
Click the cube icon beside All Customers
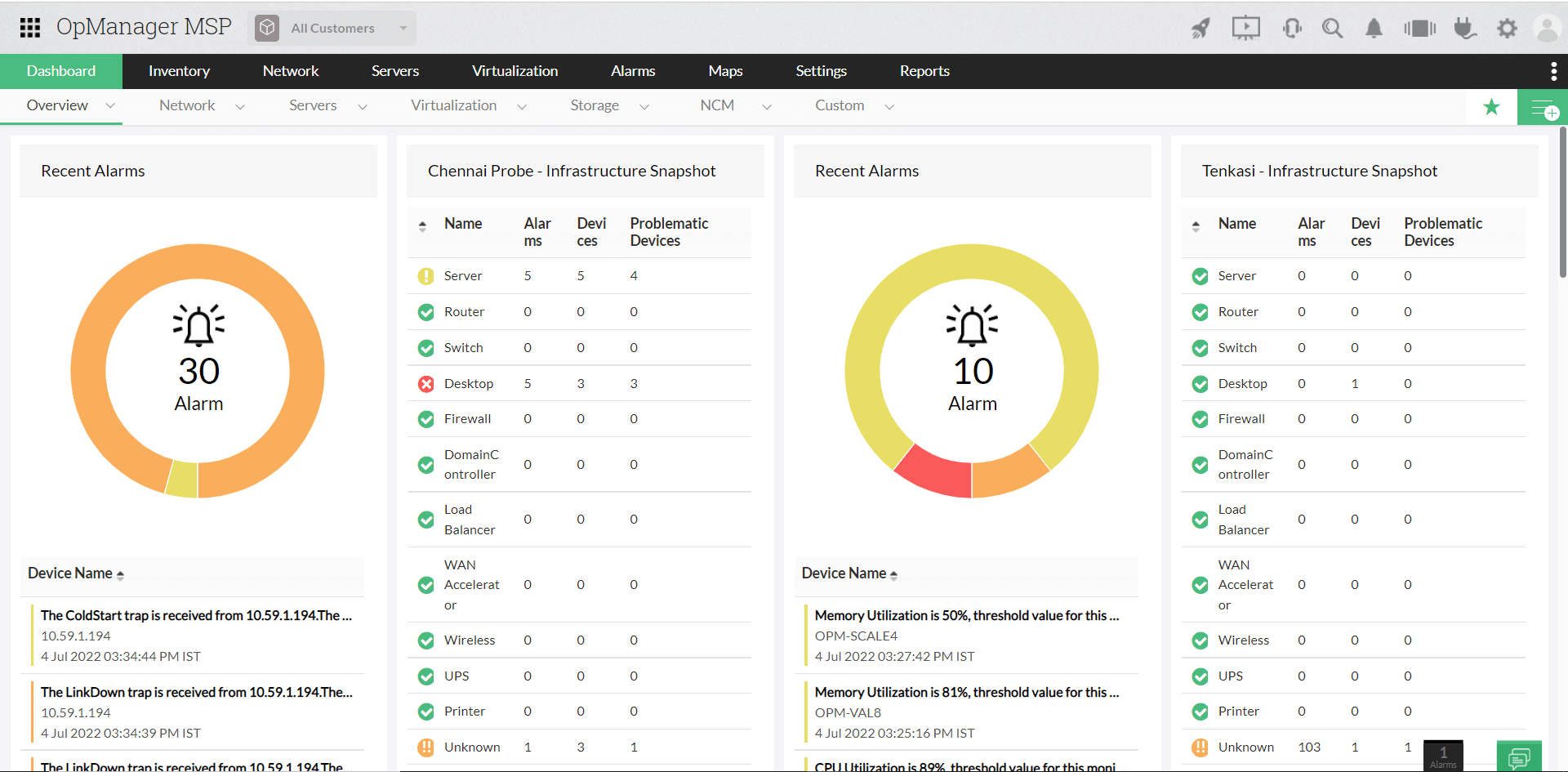267,28
